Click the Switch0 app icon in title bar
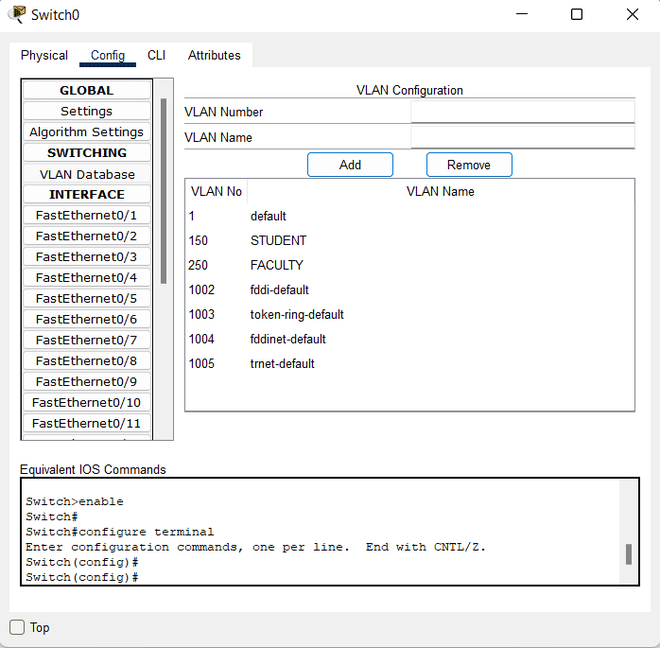 (17, 14)
